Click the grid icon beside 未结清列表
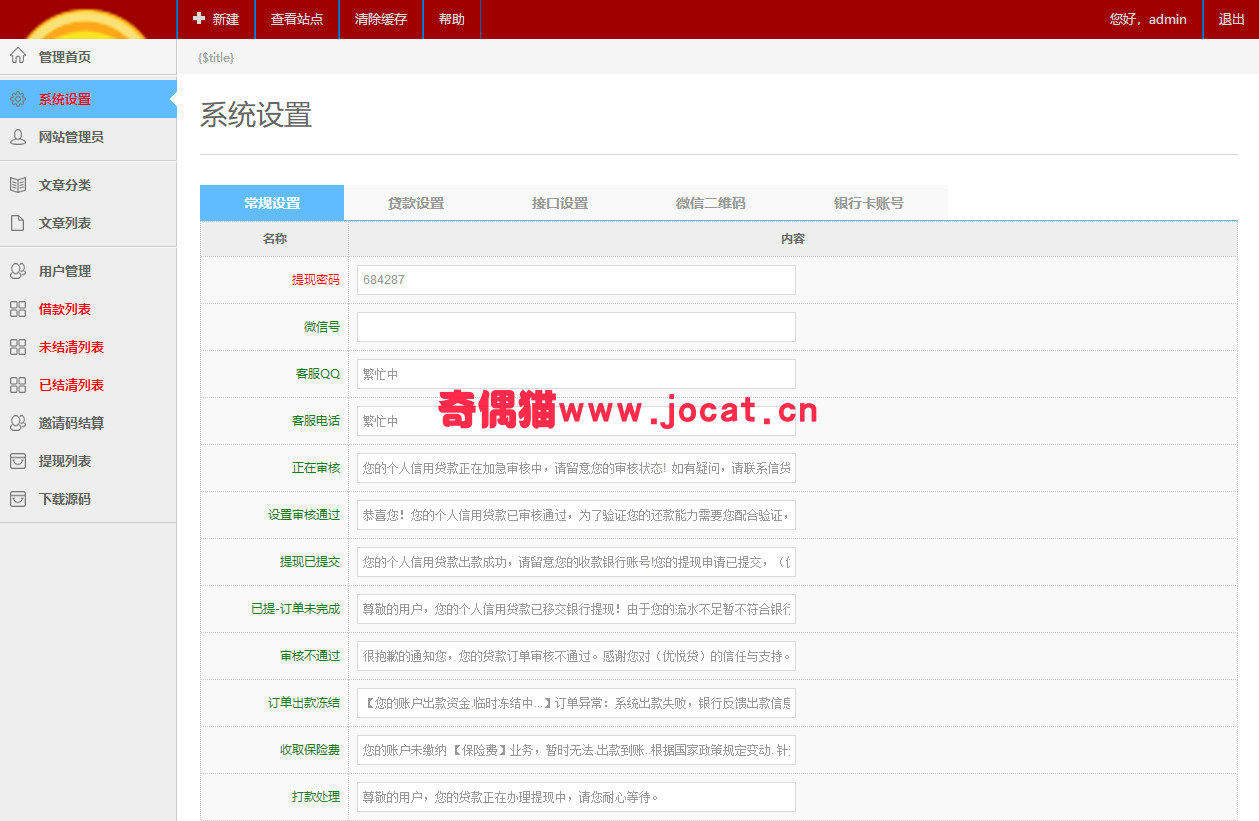The width and height of the screenshot is (1259, 821). [18, 347]
